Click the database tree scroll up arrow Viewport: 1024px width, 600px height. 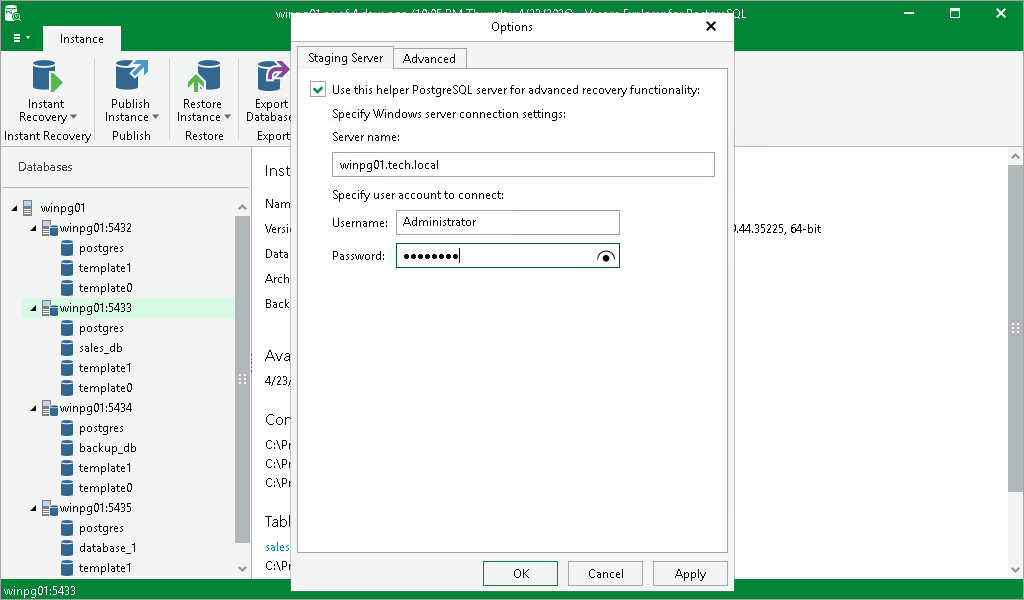click(x=242, y=207)
